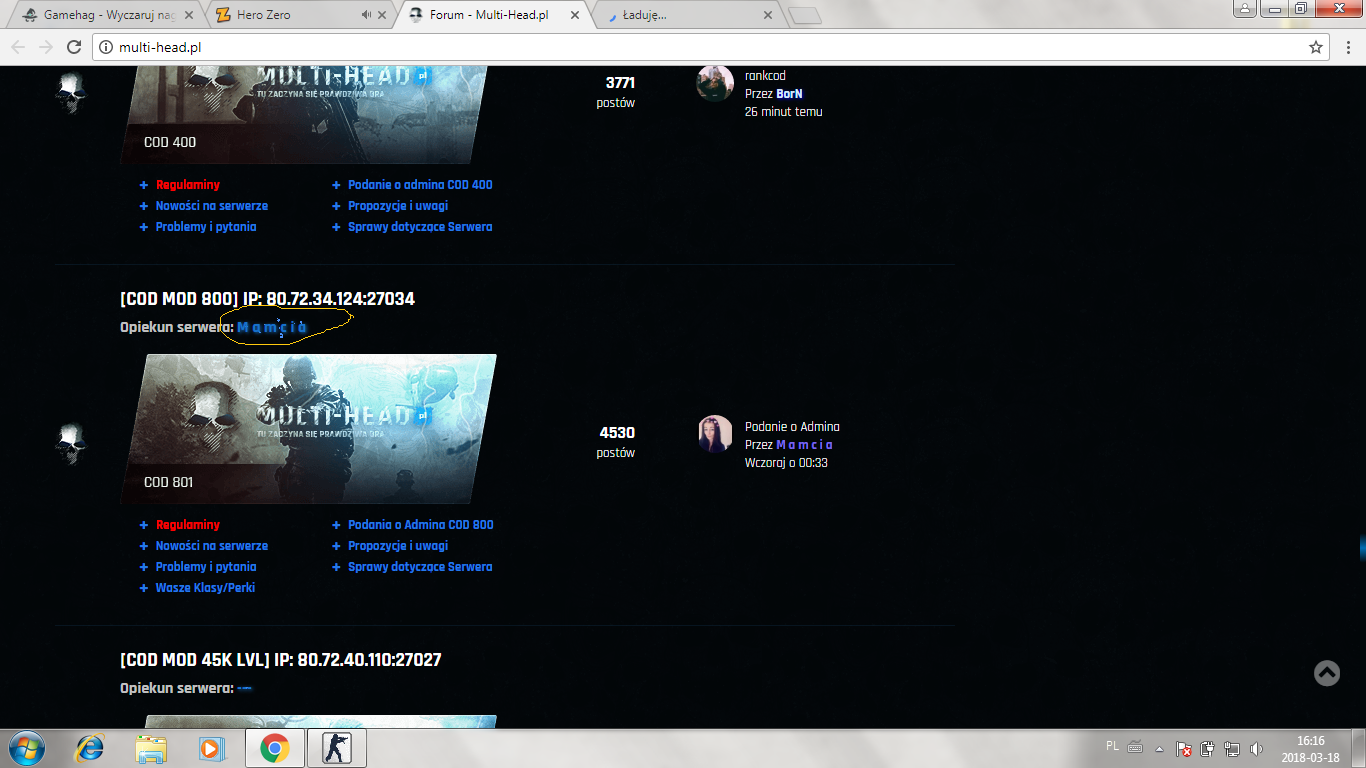Click the browser back arrow

click(18, 47)
